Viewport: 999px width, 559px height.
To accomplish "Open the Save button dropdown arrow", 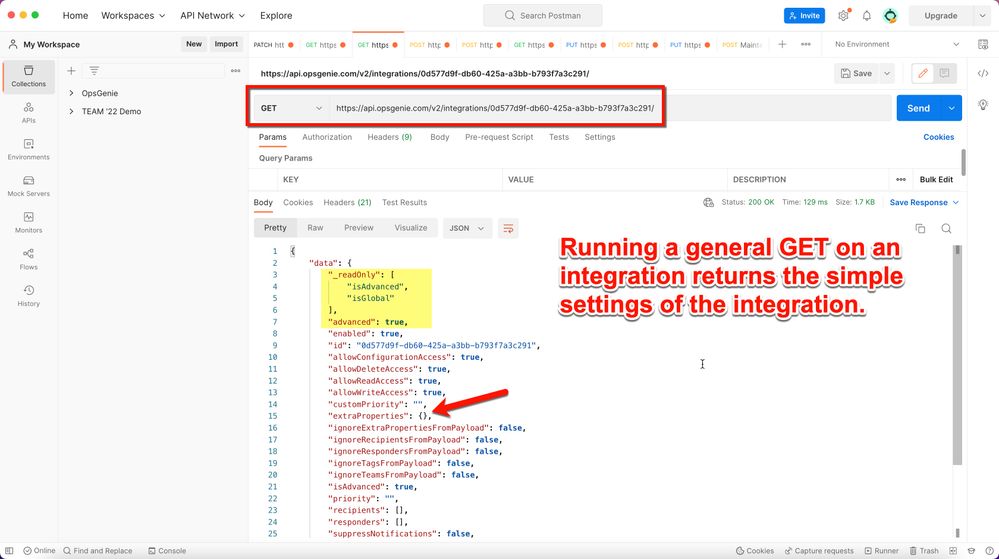I will [x=887, y=73].
